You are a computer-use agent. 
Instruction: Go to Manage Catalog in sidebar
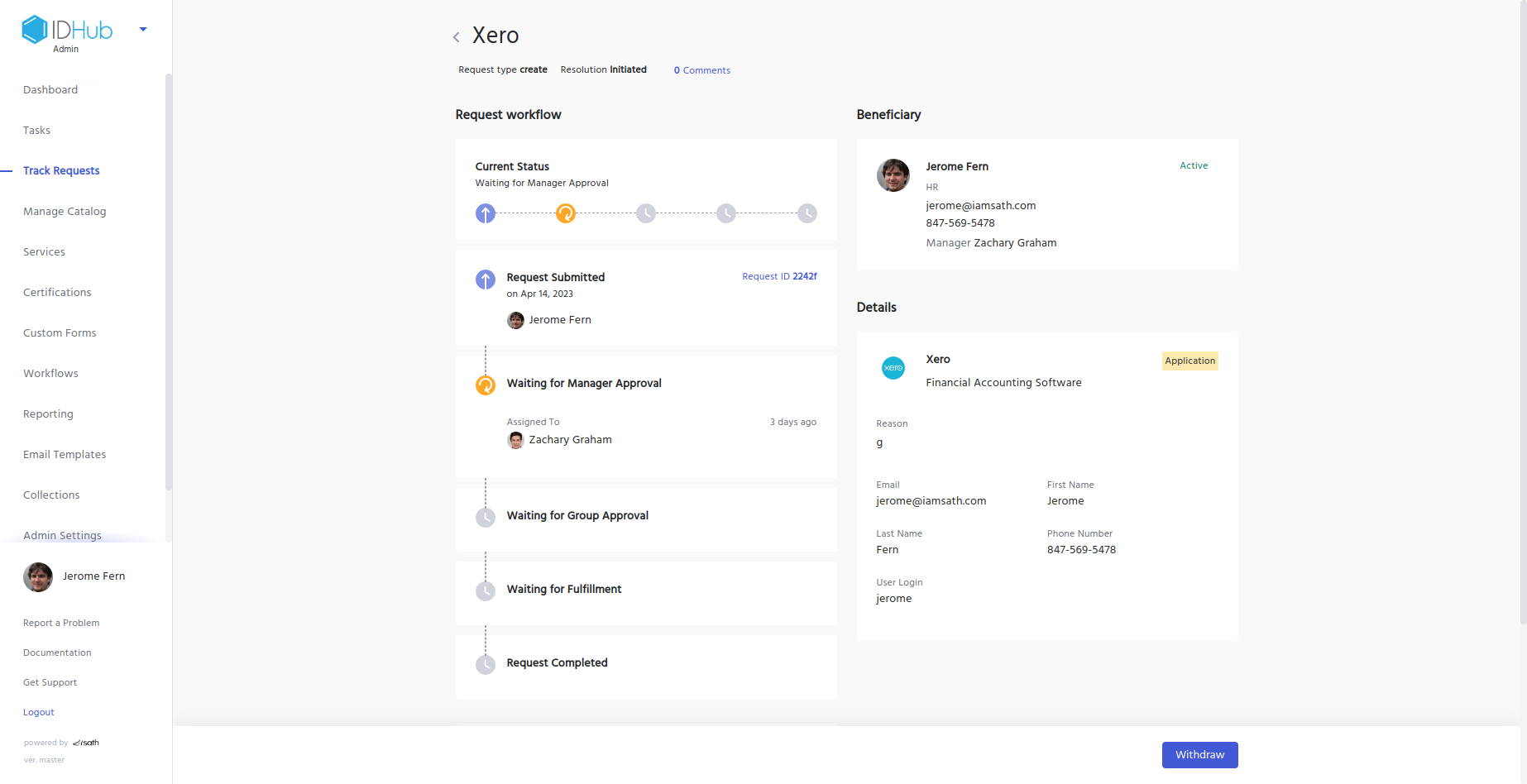coord(65,211)
